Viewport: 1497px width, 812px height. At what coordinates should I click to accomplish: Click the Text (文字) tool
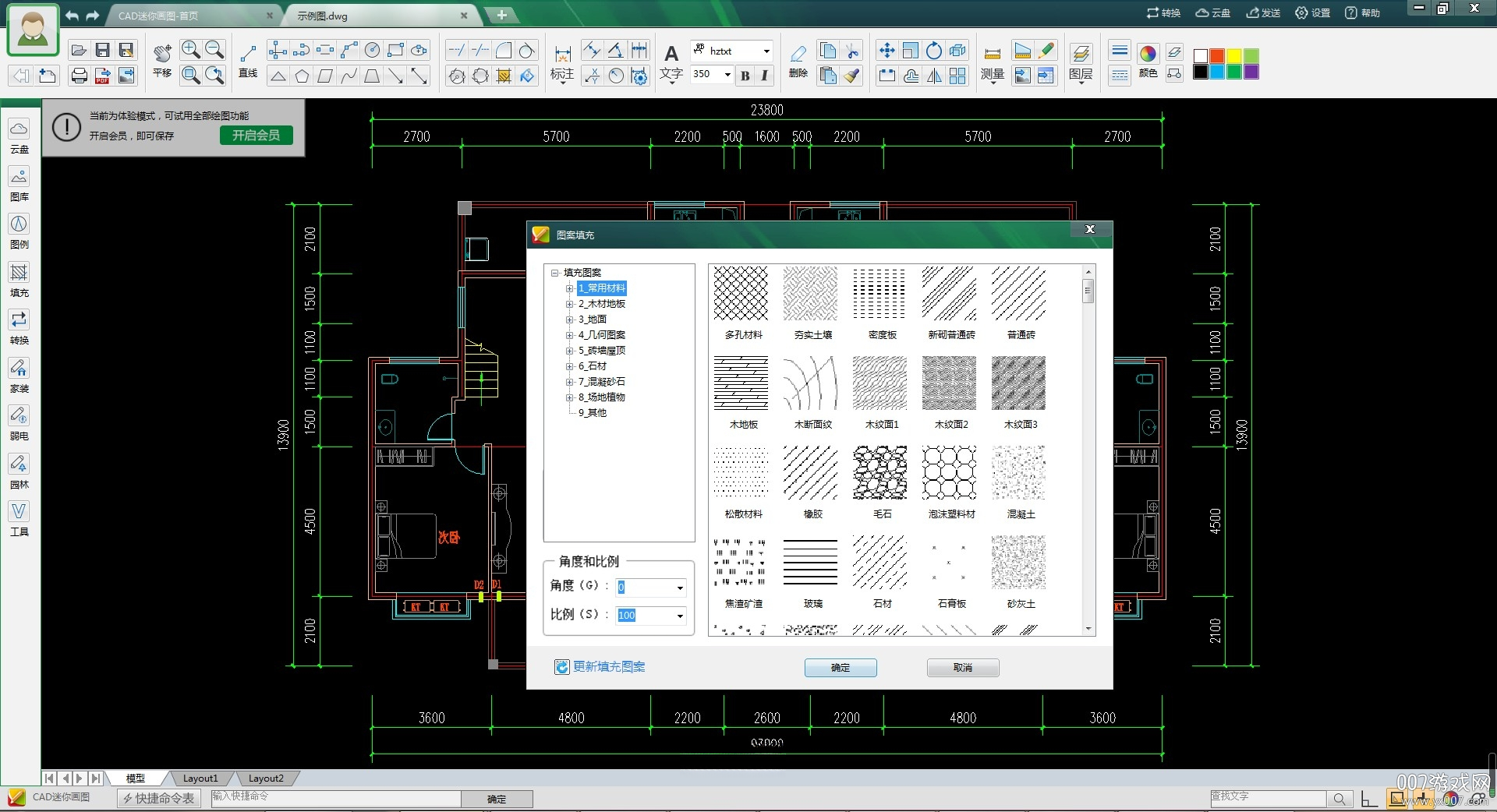tap(671, 62)
